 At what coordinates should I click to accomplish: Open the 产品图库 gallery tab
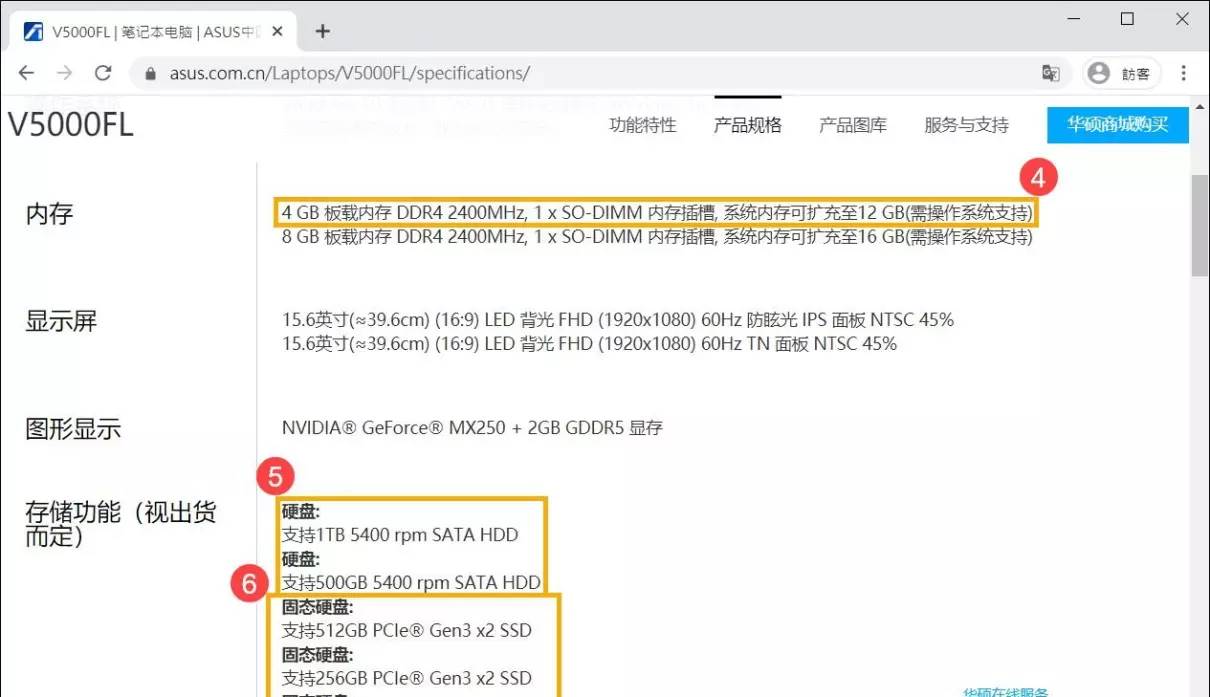click(852, 125)
